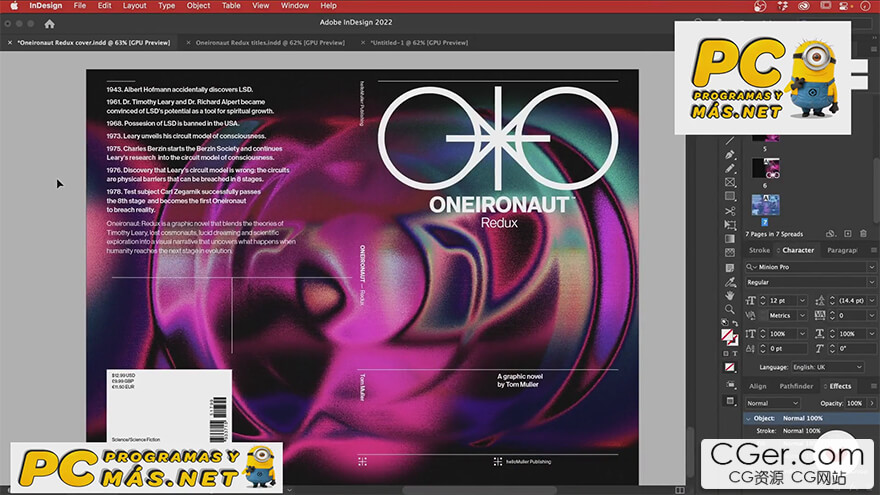This screenshot has height=495, width=880.
Task: Open the blending mode Normal dropdown
Action: tap(772, 404)
